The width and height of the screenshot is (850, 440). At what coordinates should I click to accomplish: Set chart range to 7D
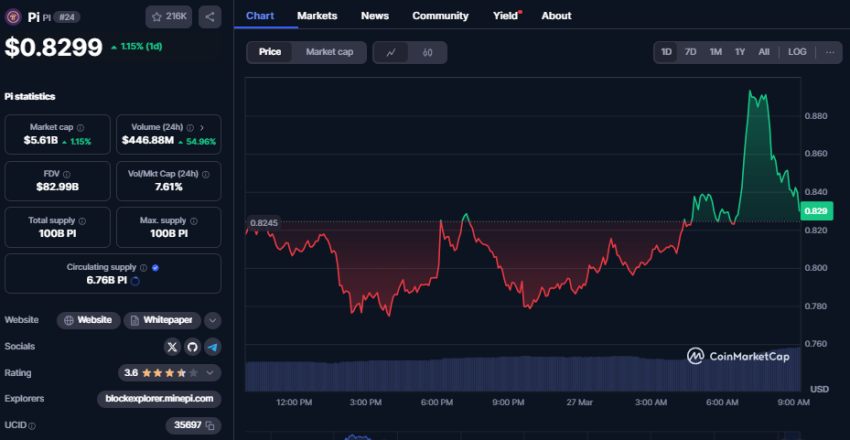click(690, 52)
